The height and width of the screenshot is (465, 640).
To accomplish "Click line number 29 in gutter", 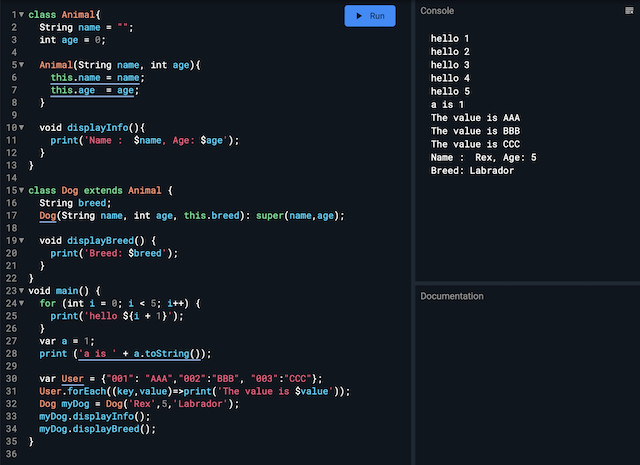I will [11, 366].
